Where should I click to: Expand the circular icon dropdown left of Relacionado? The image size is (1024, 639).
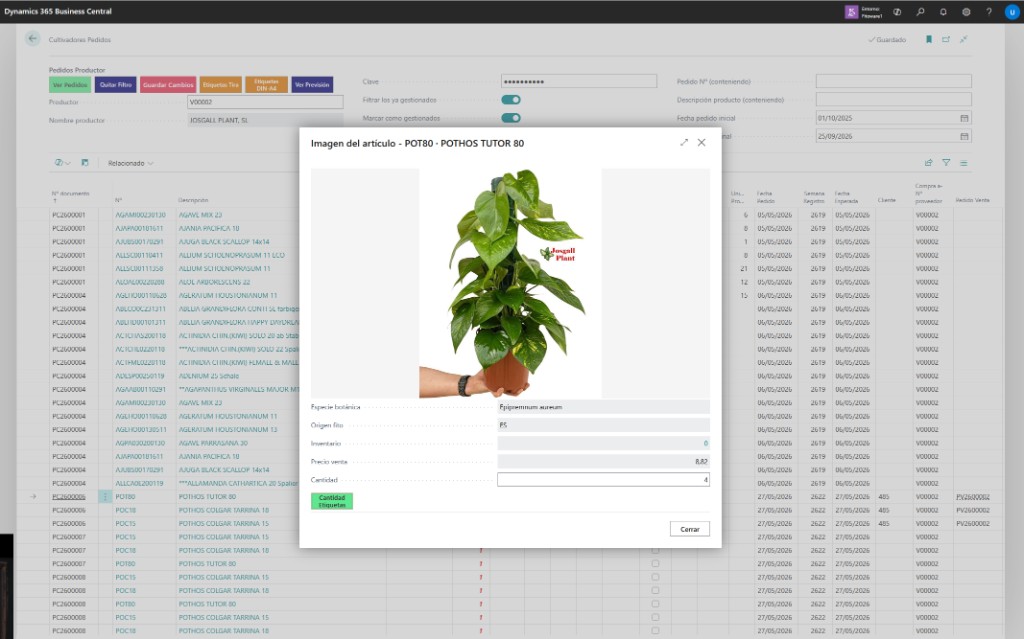(63, 163)
